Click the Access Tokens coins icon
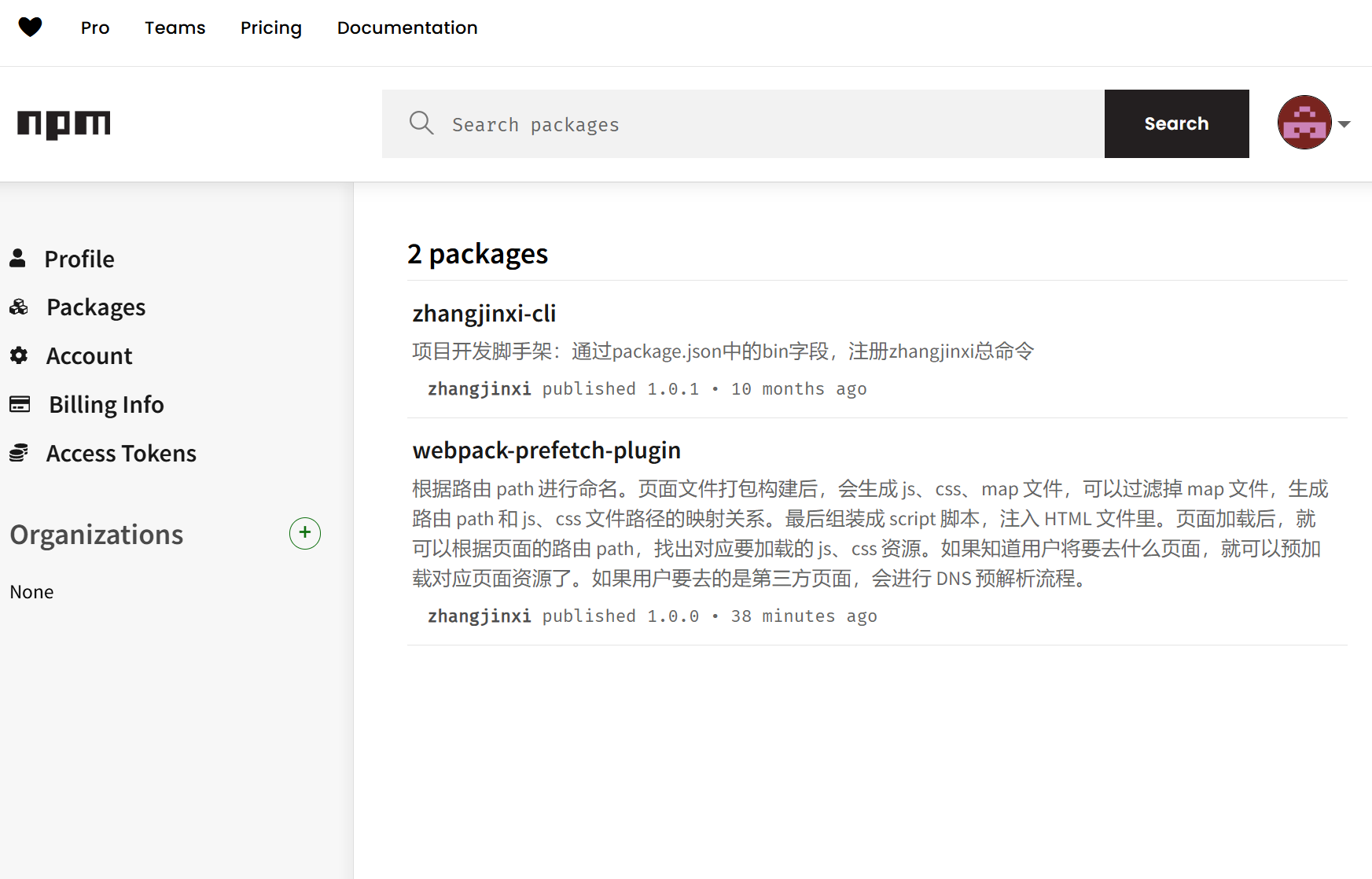 click(x=19, y=453)
